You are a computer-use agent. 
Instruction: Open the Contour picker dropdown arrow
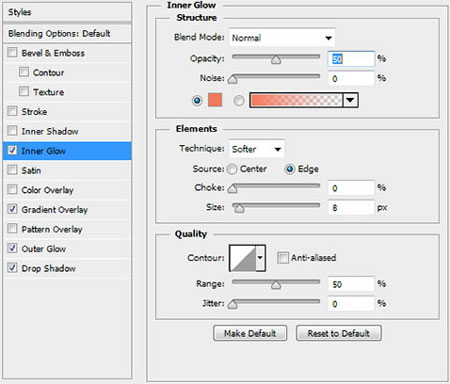coord(260,258)
